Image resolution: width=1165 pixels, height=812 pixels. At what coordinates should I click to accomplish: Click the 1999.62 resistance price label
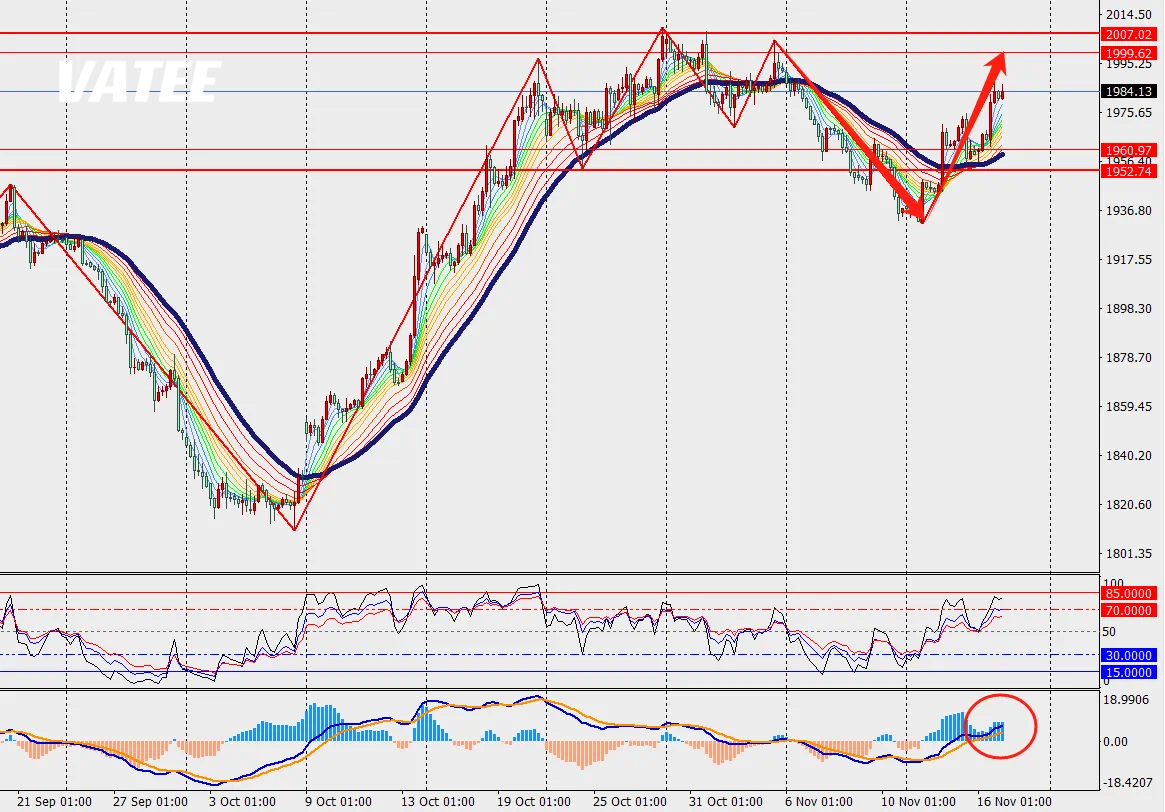pyautogui.click(x=1127, y=52)
